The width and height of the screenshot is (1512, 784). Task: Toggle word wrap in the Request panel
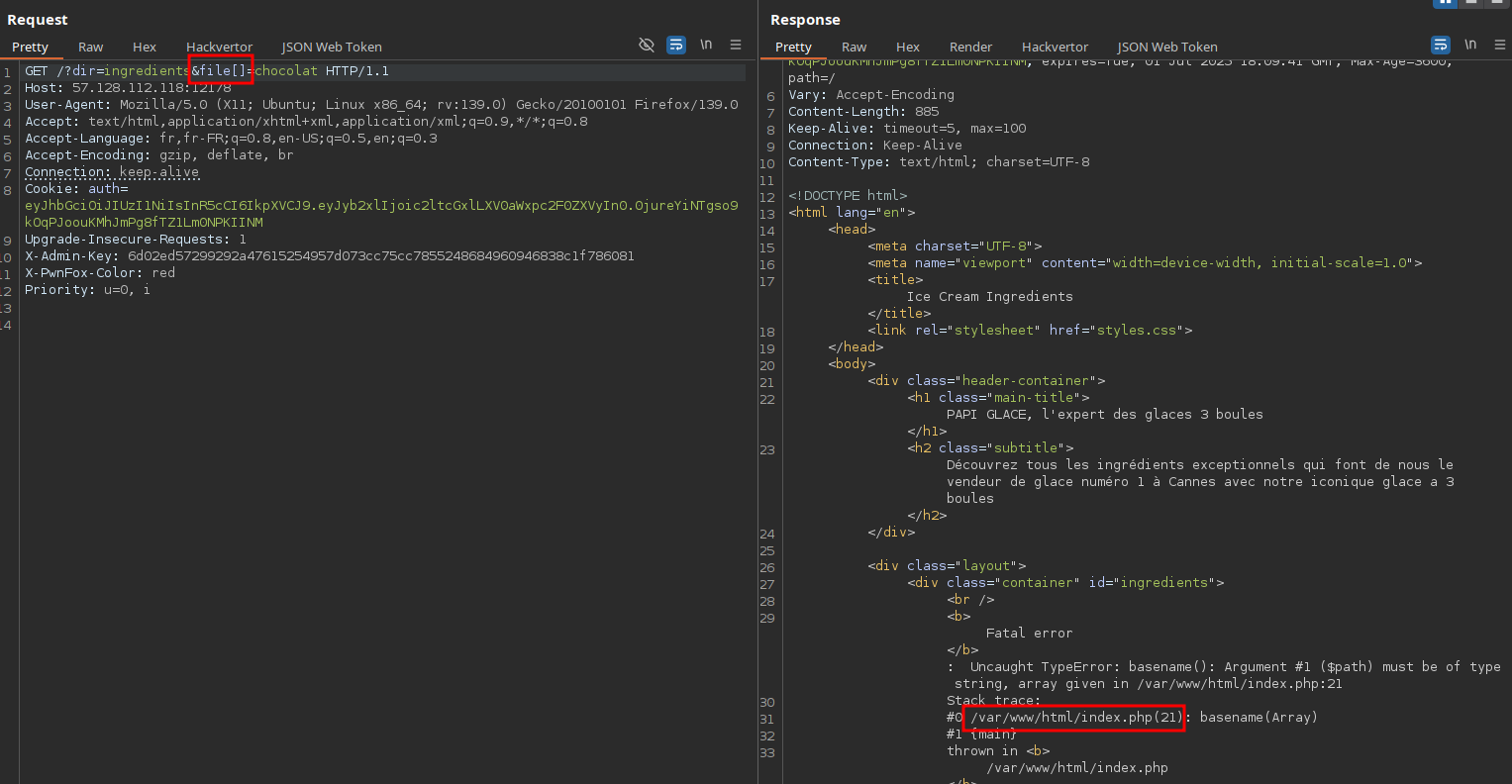[x=676, y=45]
